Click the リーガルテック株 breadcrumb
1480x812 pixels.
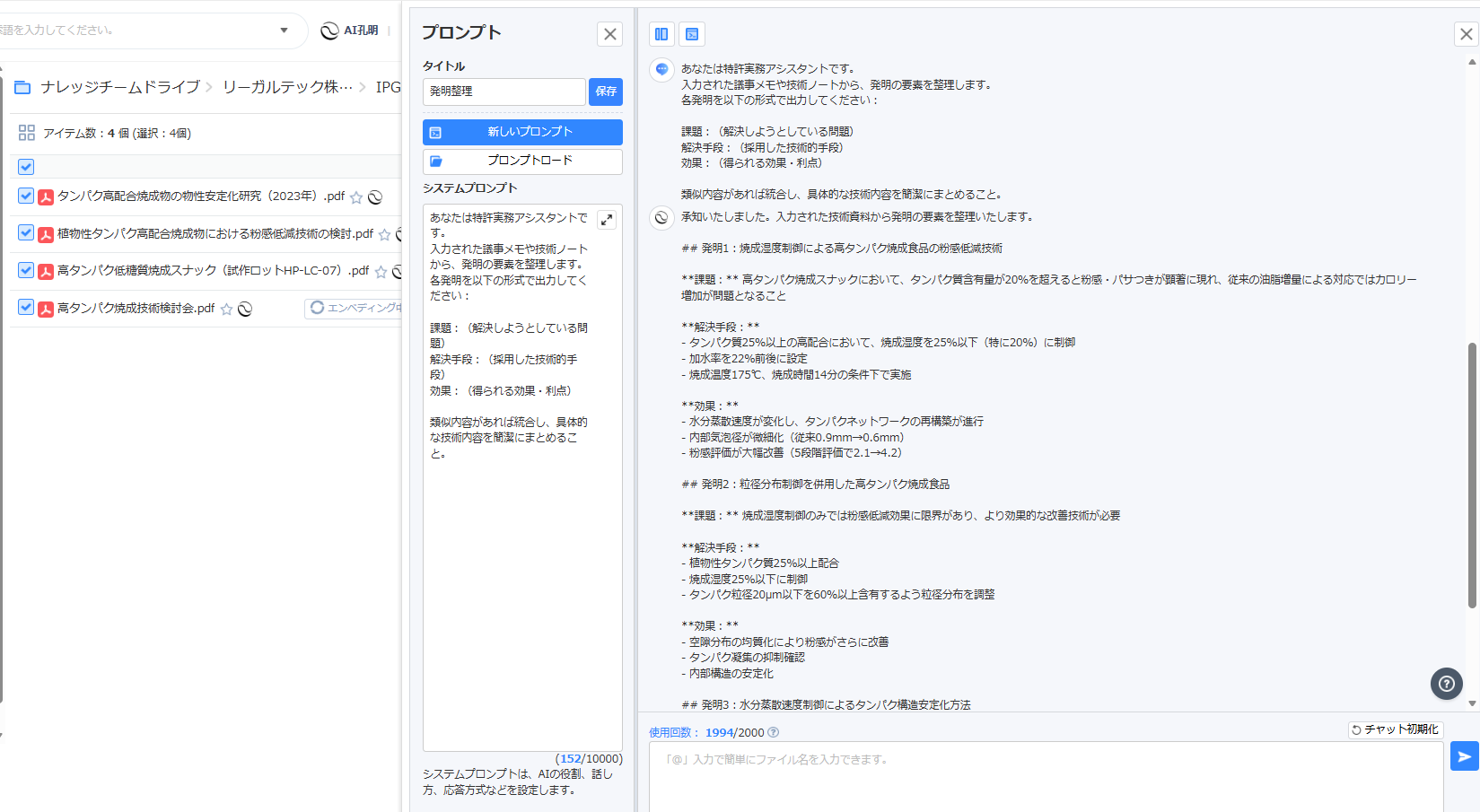tap(287, 87)
